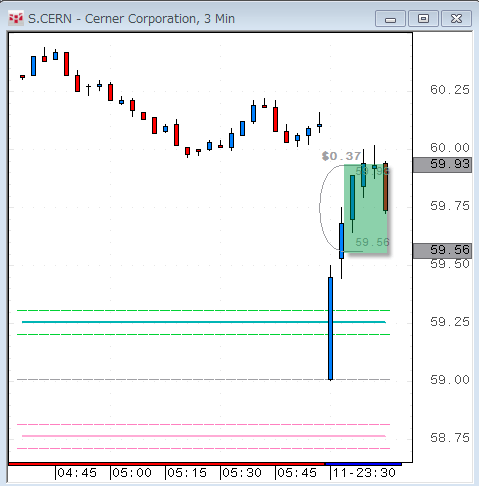The width and height of the screenshot is (479, 486).
Task: Close the S.CERN chart window
Action: tap(456, 19)
